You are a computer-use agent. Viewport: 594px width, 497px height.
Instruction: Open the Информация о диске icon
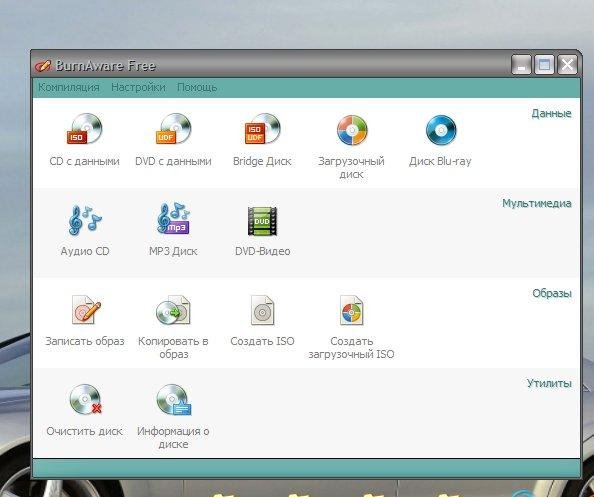coord(174,400)
